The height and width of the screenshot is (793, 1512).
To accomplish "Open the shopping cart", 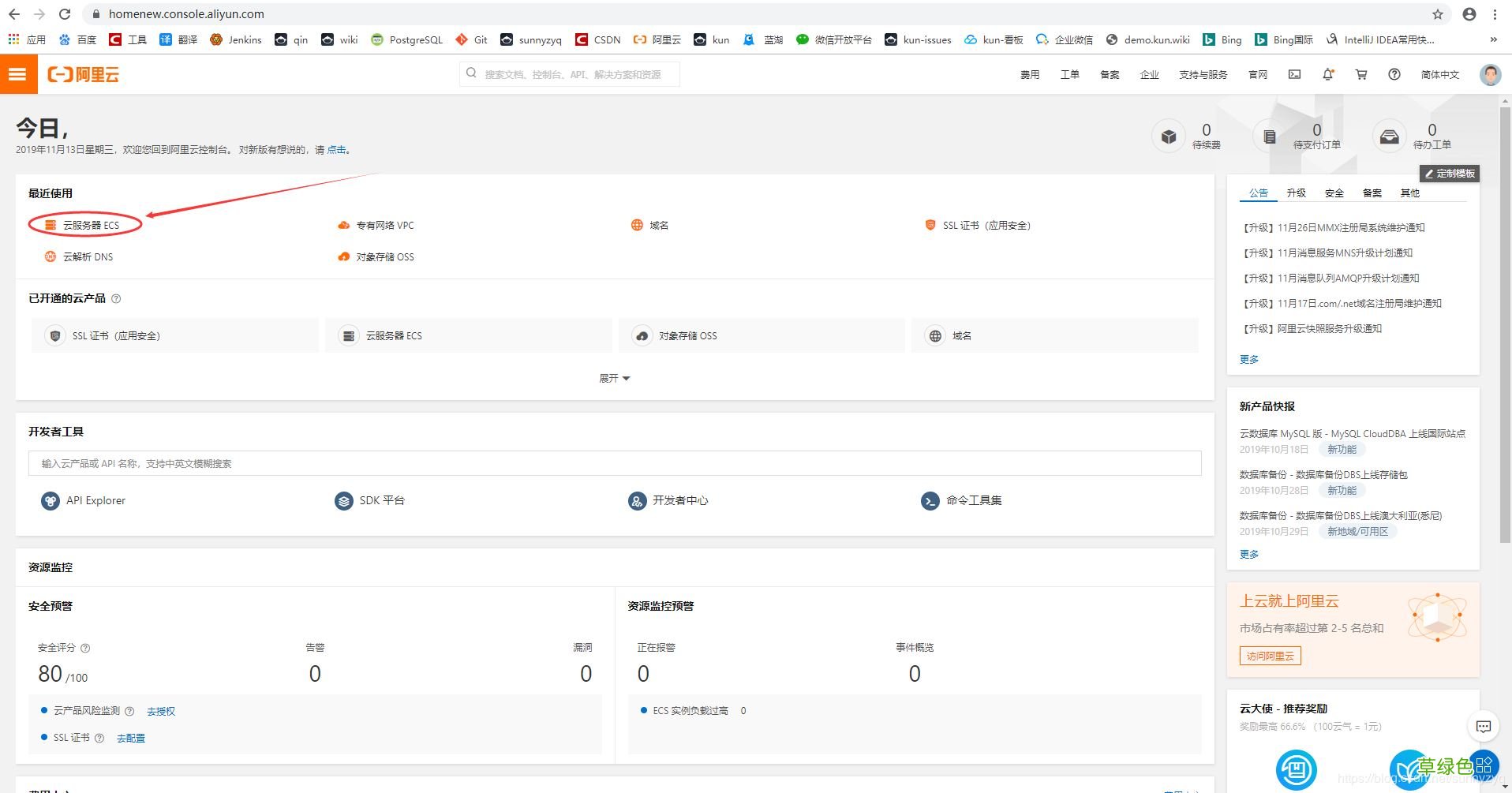I will point(1361,74).
